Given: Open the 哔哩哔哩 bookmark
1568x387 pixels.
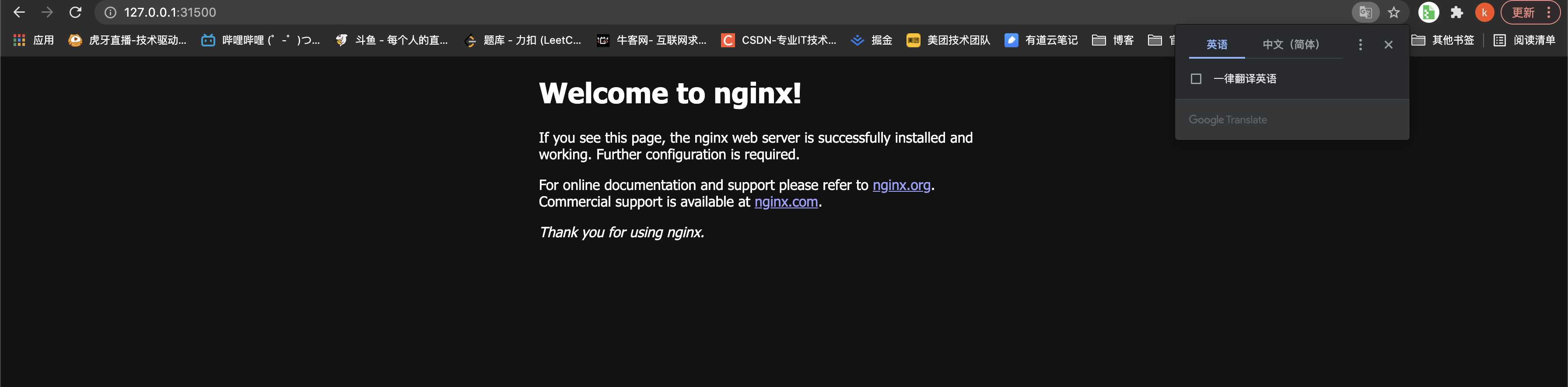Looking at the screenshot, I should [260, 40].
